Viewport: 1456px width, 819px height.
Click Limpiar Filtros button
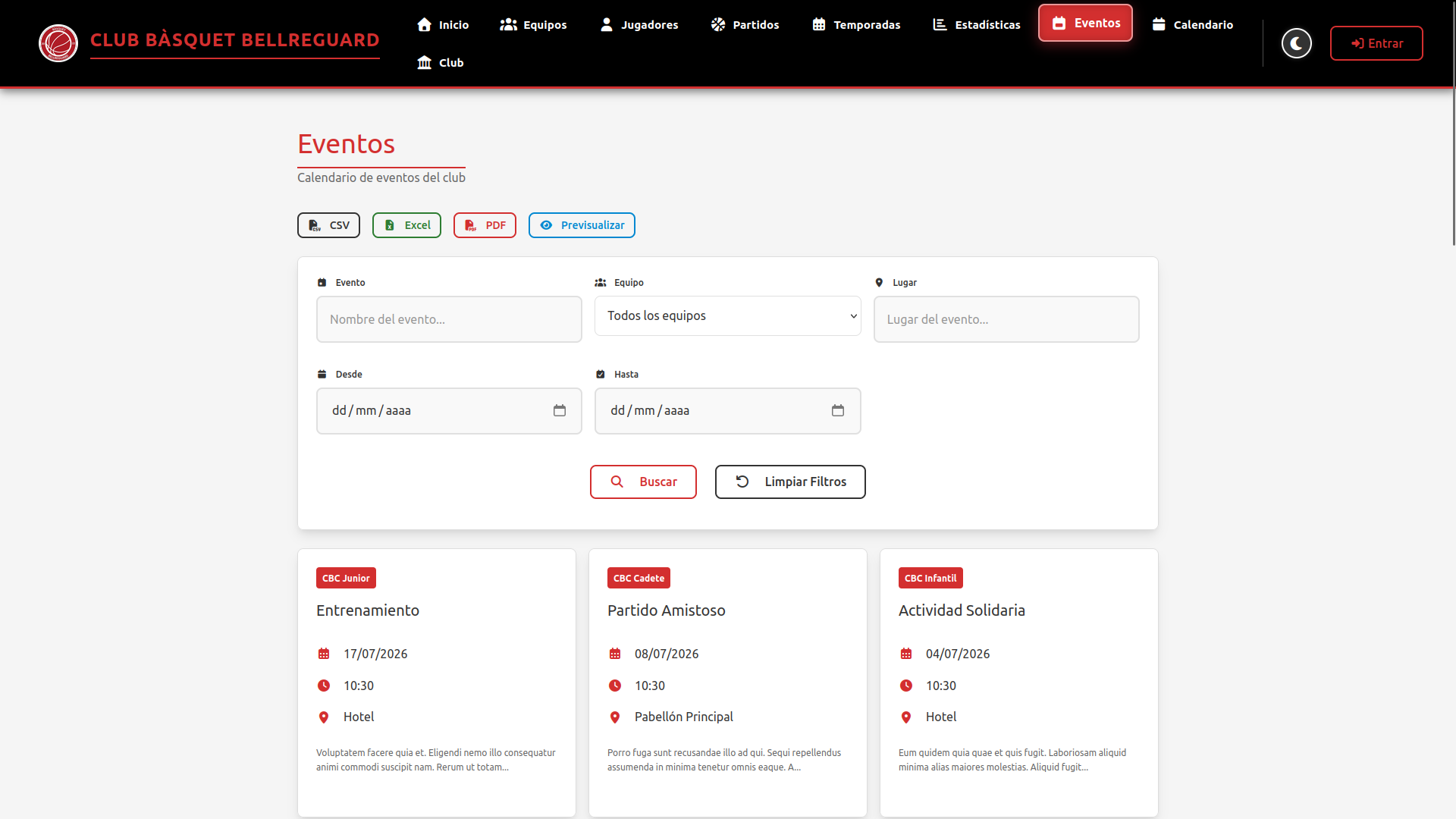[790, 482]
